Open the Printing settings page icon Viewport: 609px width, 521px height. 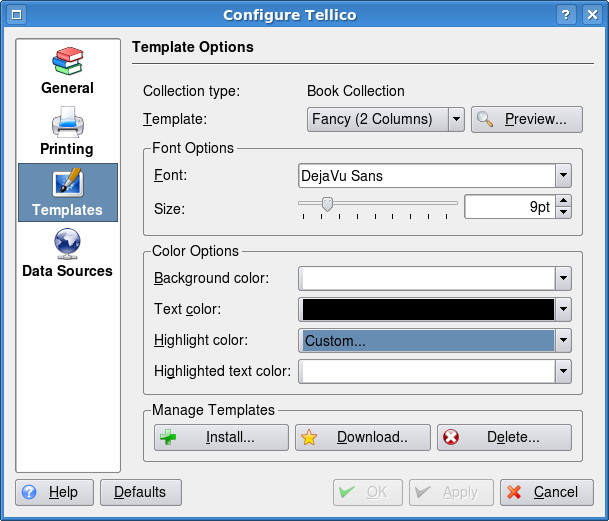68,122
